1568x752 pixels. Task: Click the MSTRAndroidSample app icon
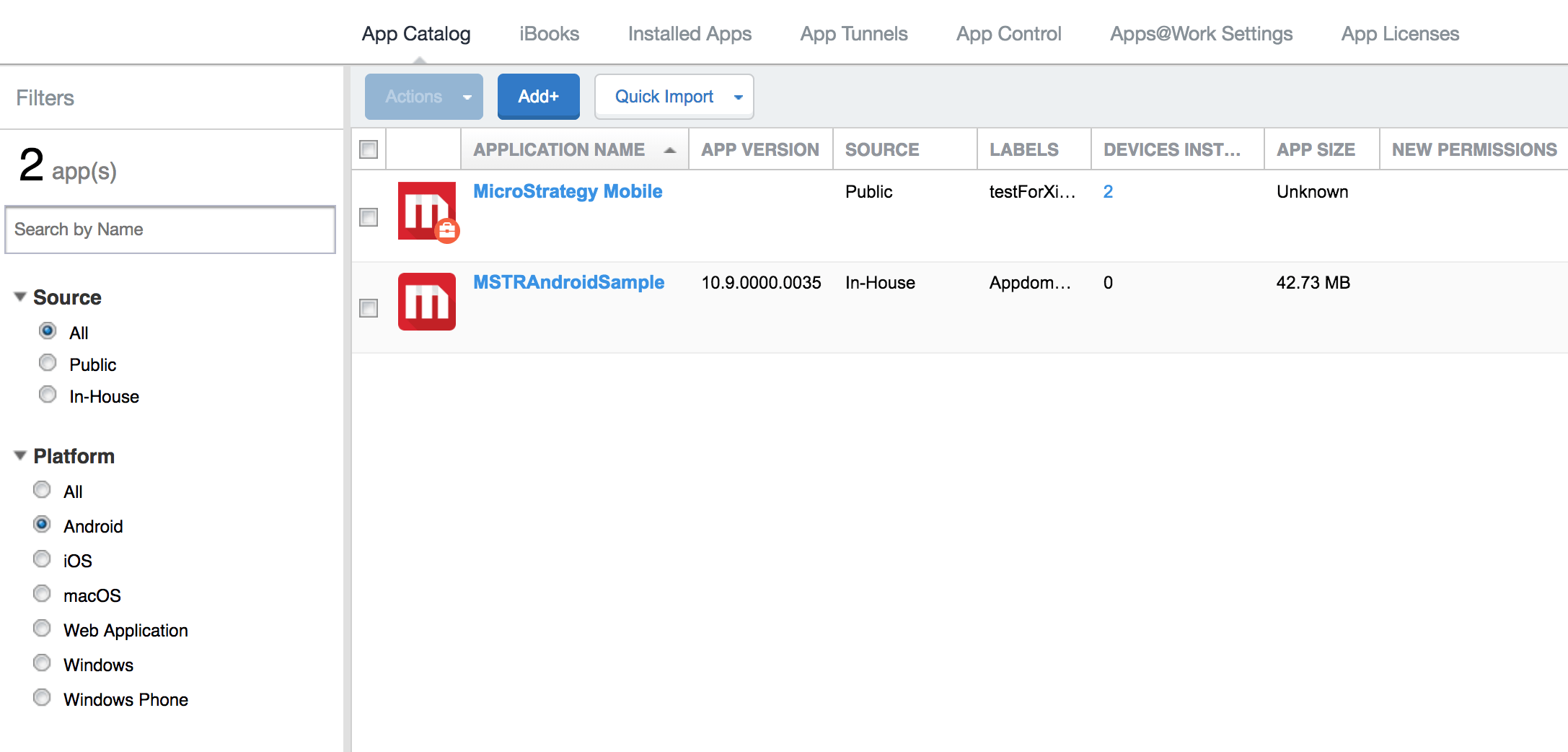click(x=427, y=302)
